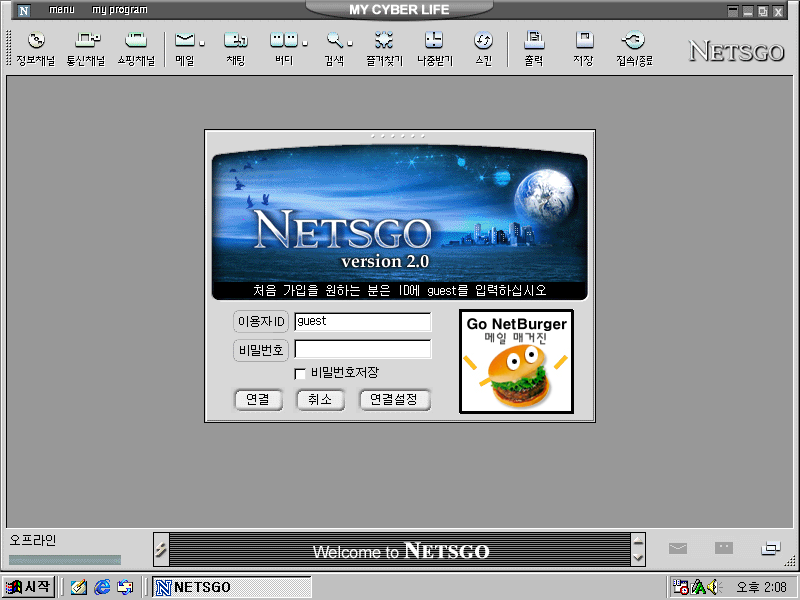
Task: Click the scheduler tray icon
Action: (681, 587)
